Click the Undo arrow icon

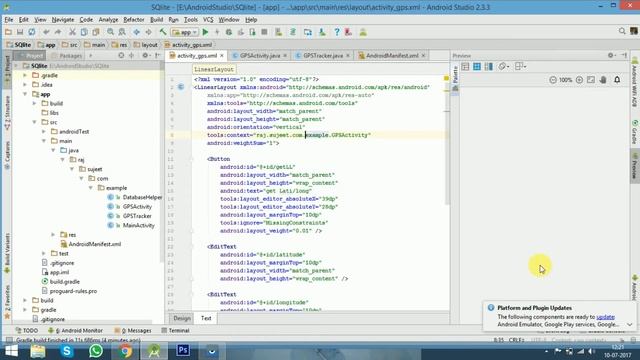(46, 32)
